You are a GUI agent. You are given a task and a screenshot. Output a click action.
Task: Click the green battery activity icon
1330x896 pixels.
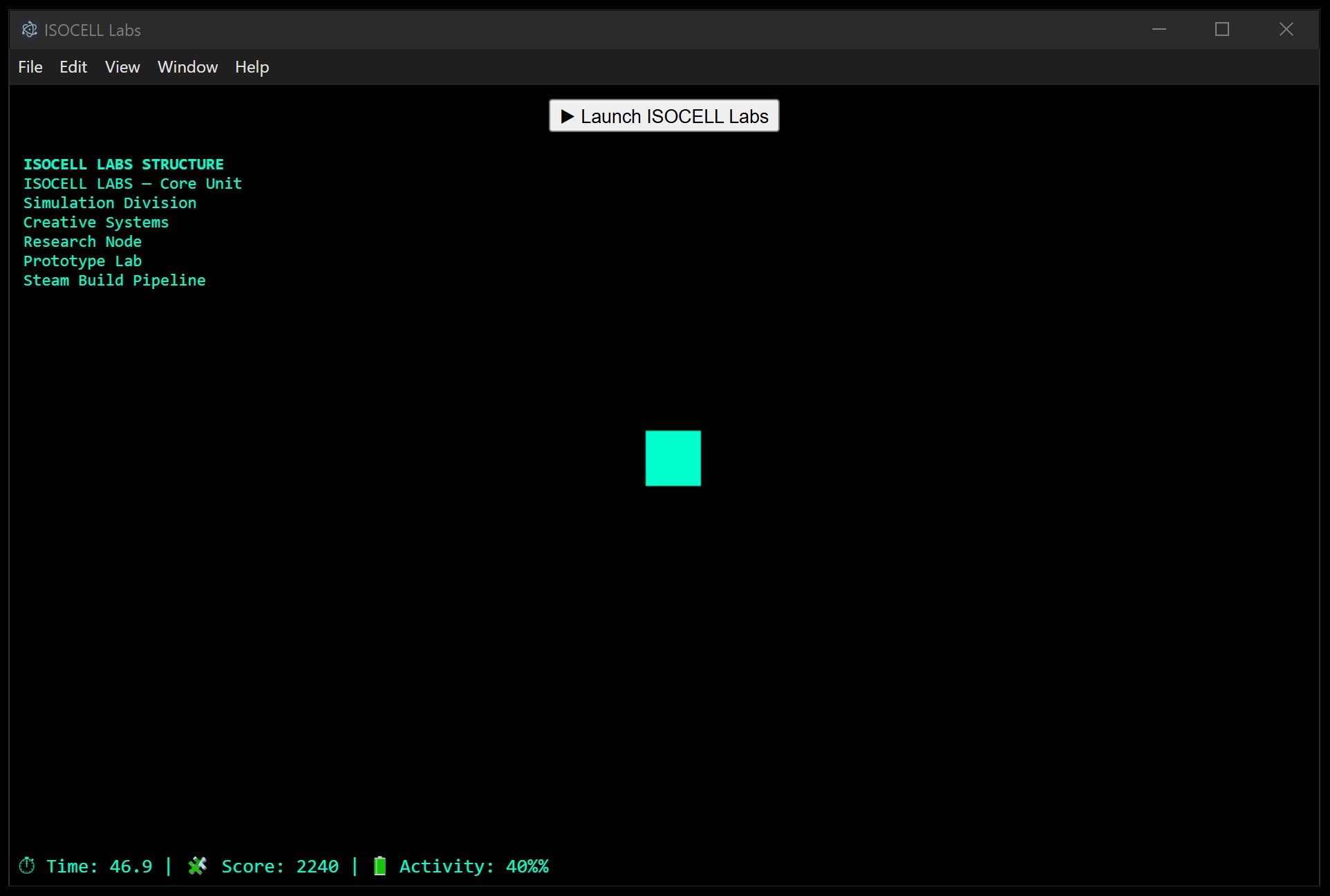[380, 866]
